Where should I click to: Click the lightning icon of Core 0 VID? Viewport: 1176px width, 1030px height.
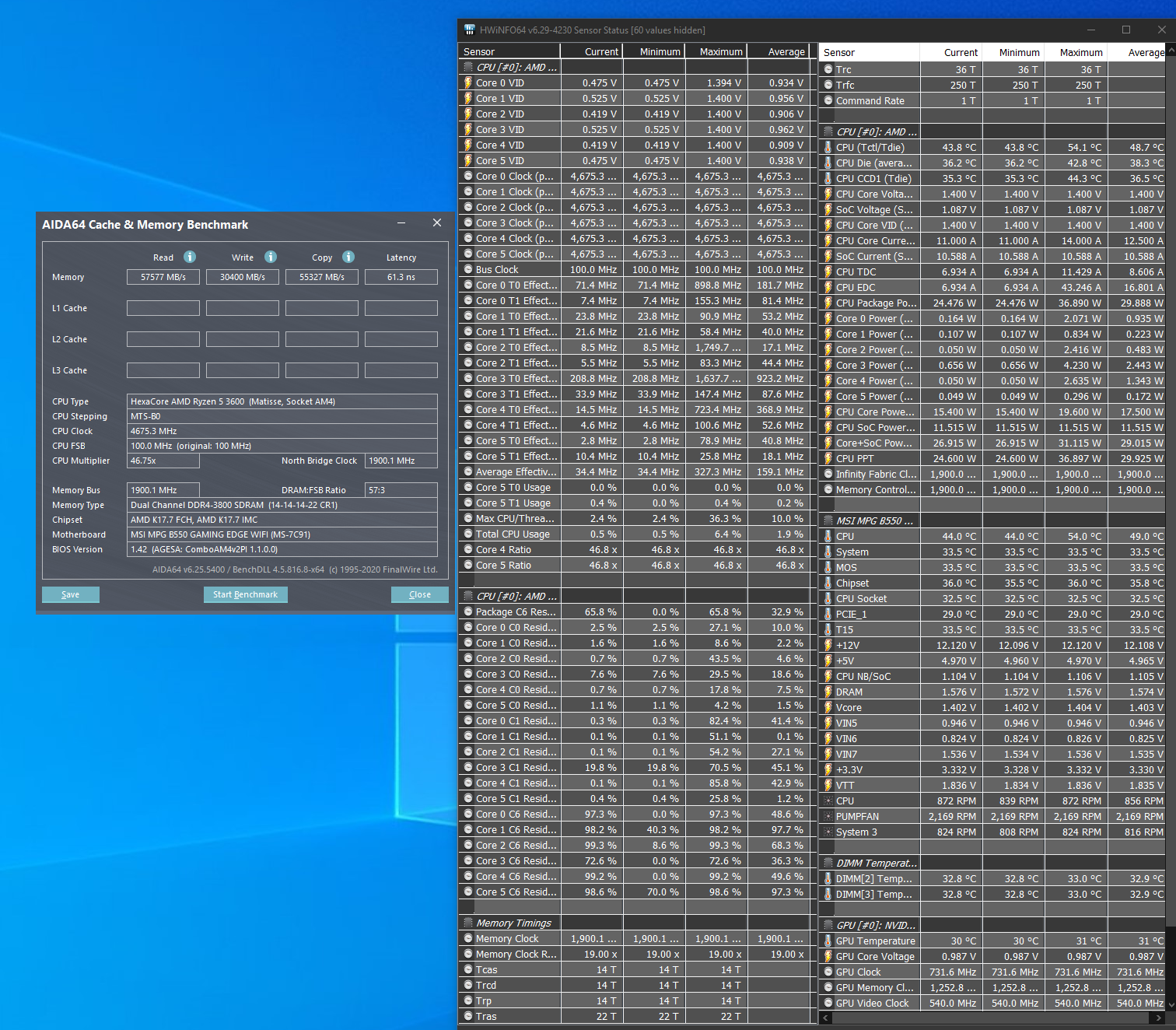pos(468,82)
